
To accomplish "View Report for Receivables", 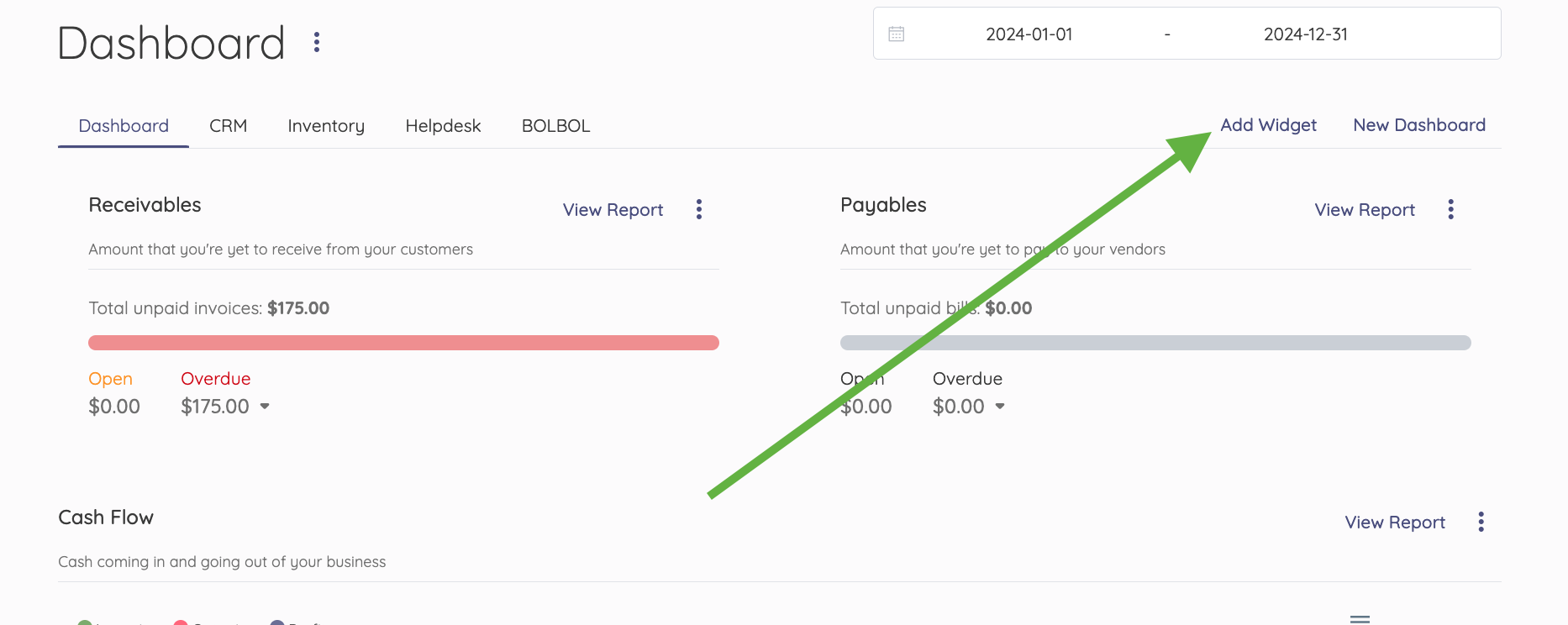I will 613,210.
